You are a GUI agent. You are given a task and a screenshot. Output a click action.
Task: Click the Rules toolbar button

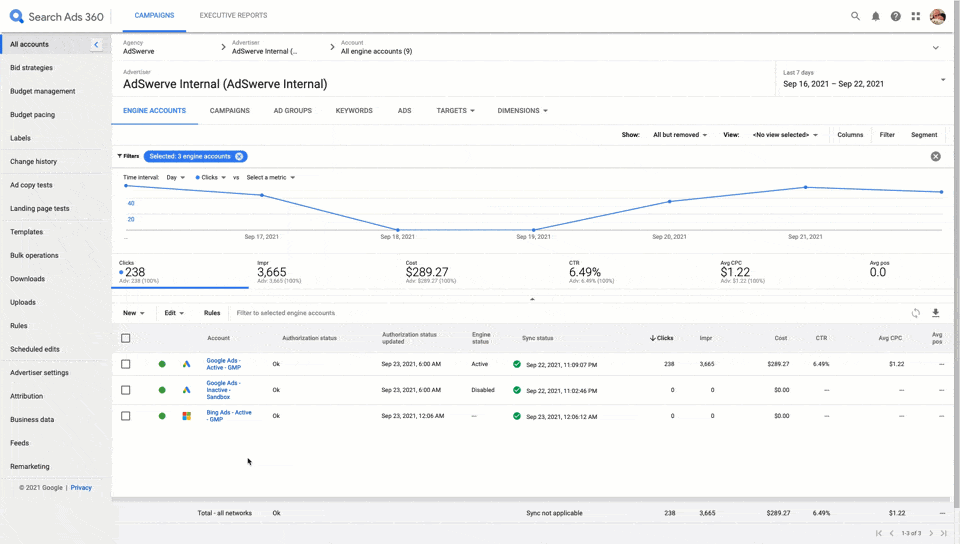tap(212, 313)
